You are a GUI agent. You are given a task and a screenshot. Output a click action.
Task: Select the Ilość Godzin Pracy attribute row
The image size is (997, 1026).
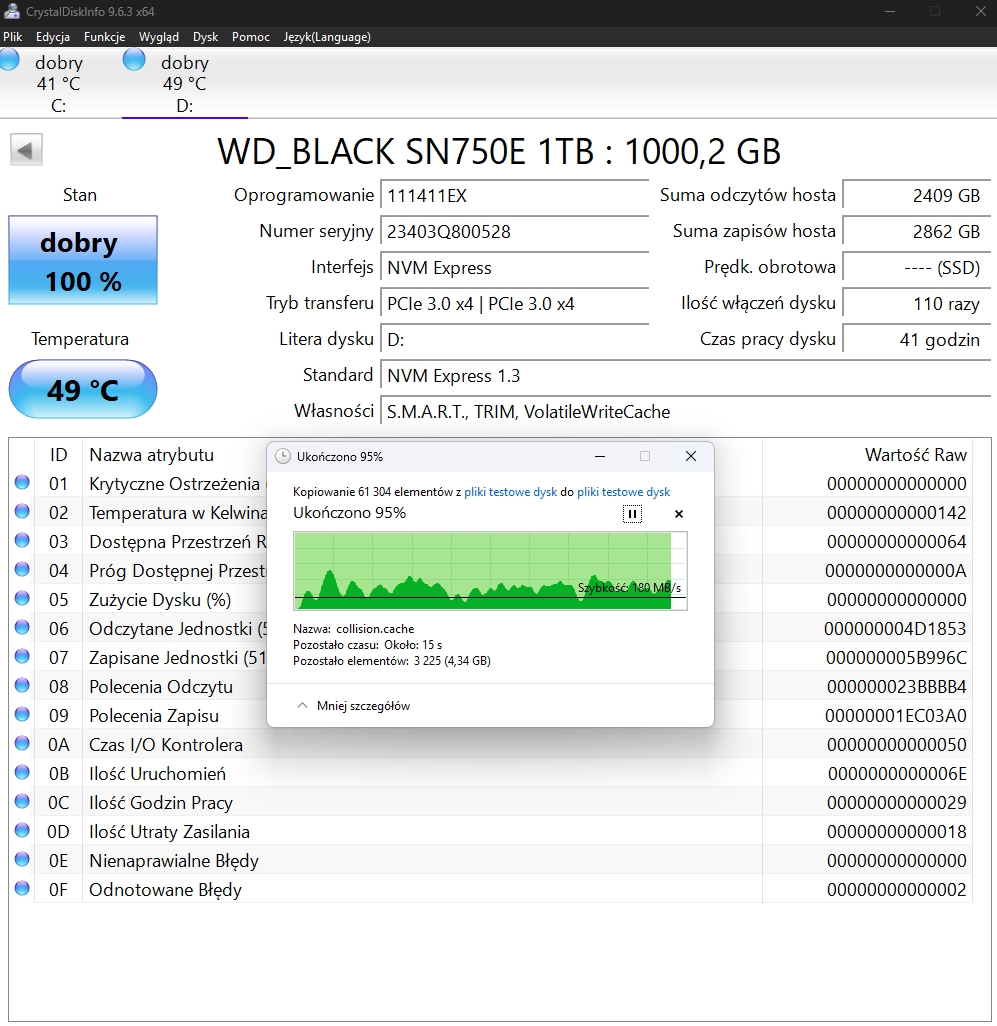pyautogui.click(x=400, y=802)
